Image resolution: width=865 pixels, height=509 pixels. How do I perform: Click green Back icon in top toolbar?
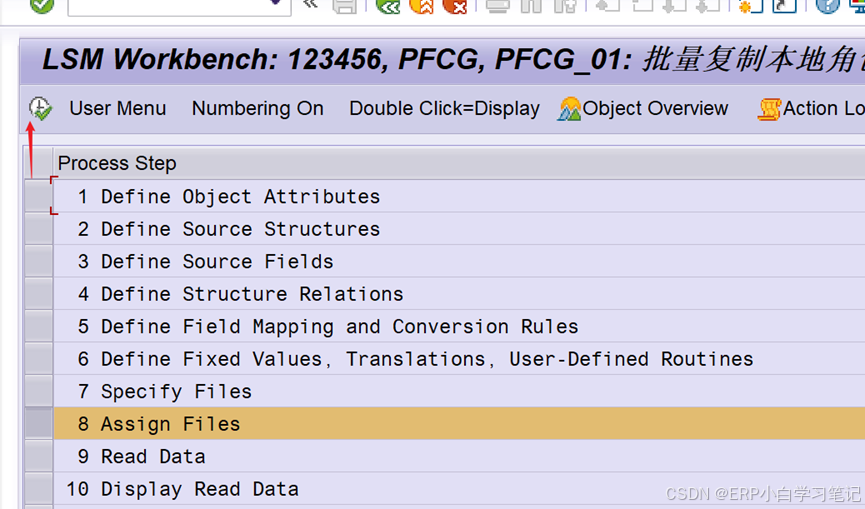pyautogui.click(x=388, y=6)
